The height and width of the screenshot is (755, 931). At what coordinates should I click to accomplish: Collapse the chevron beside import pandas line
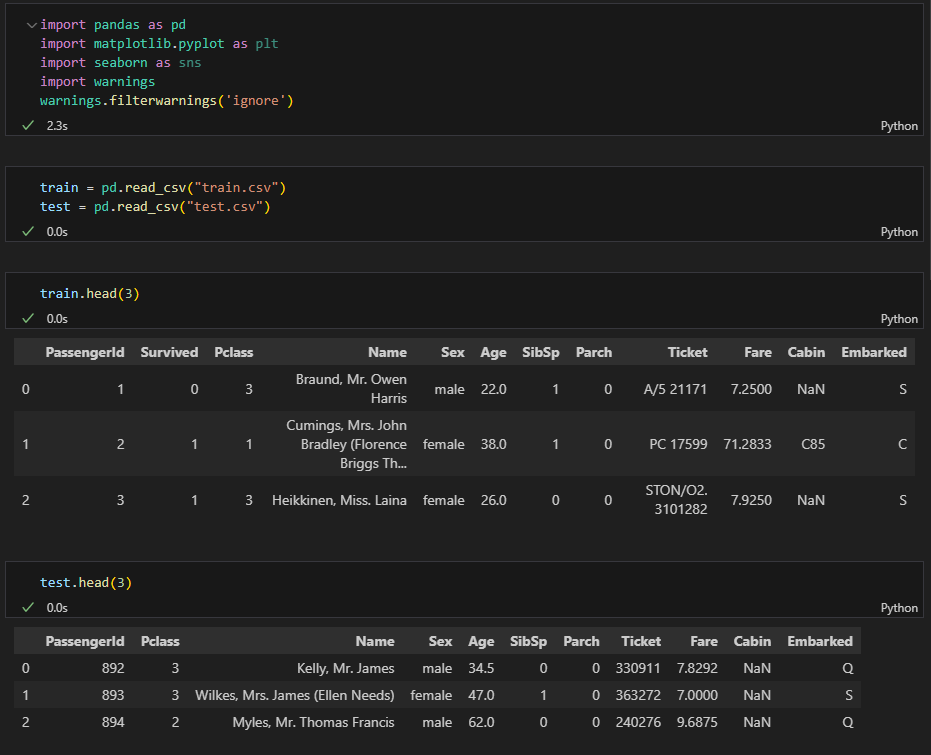tap(32, 25)
